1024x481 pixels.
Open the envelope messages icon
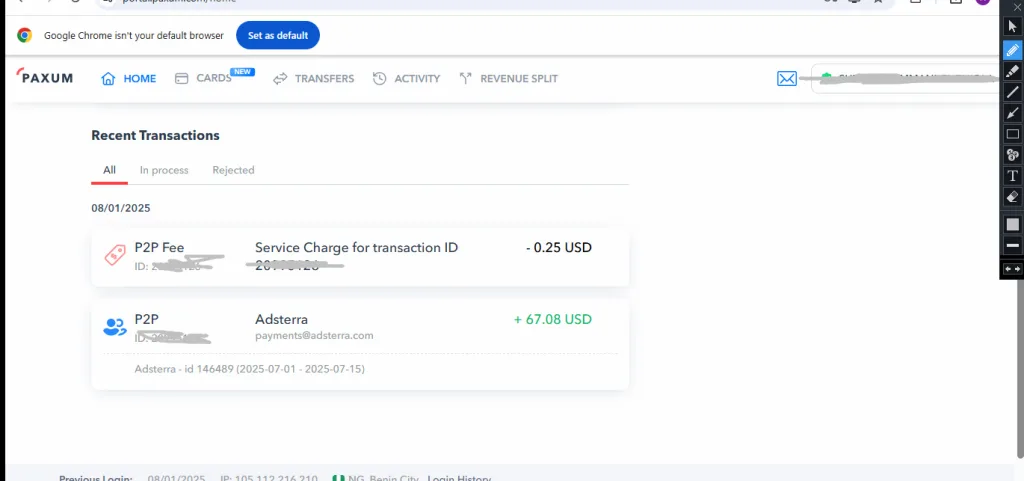tap(787, 79)
